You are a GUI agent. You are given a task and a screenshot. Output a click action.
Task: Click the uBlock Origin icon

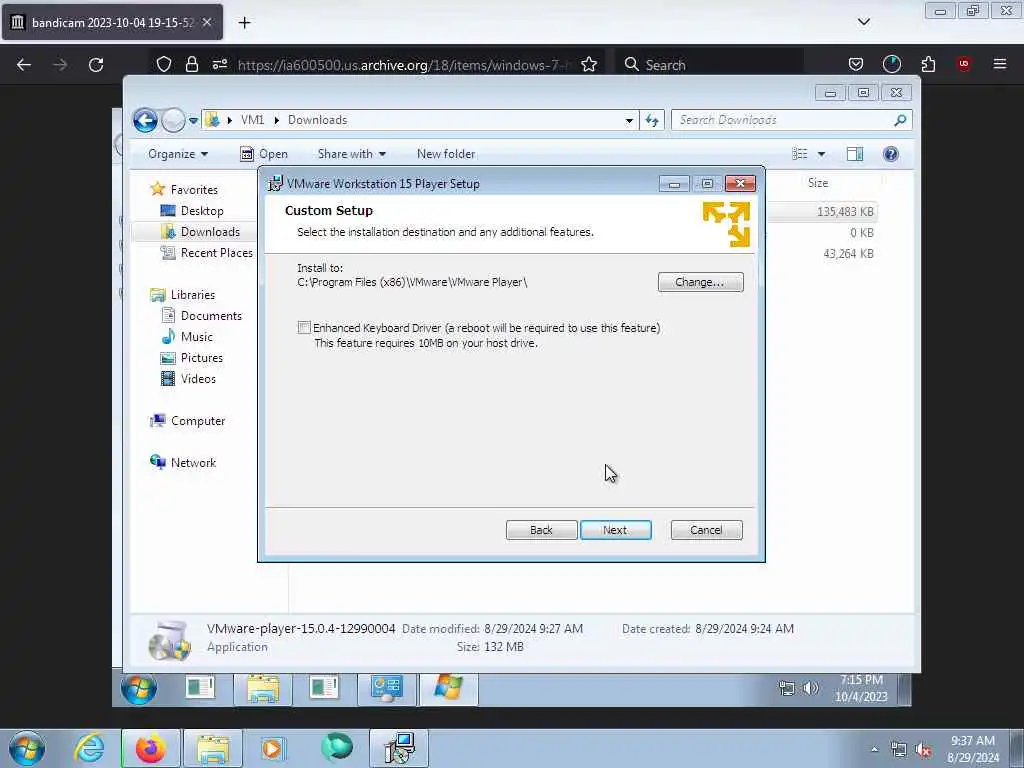(964, 63)
